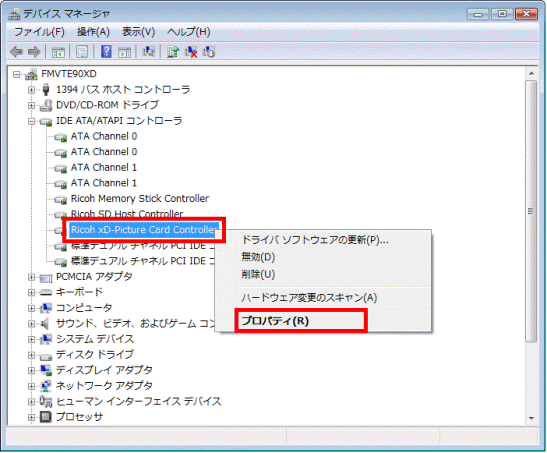This screenshot has height=453, width=547.
Task: Expand the DVD/CD-ROM ドライブ node
Action: (x=31, y=105)
